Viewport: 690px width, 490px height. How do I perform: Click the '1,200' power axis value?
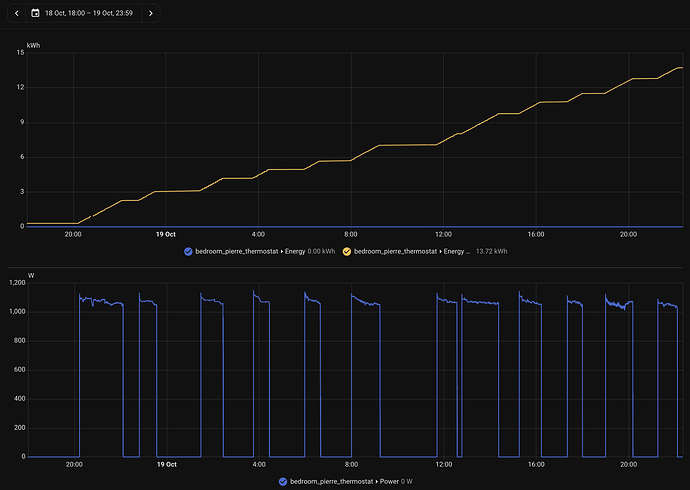point(17,283)
